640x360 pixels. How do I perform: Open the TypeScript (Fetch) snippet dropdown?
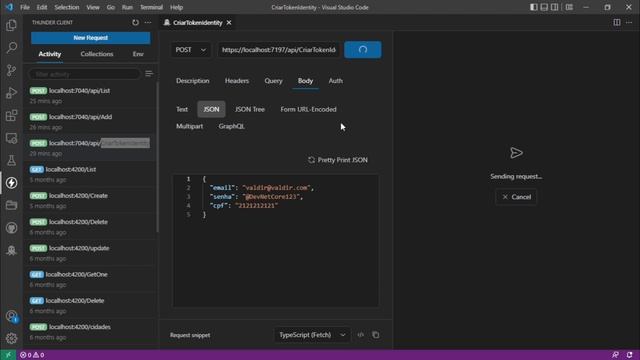(312, 335)
